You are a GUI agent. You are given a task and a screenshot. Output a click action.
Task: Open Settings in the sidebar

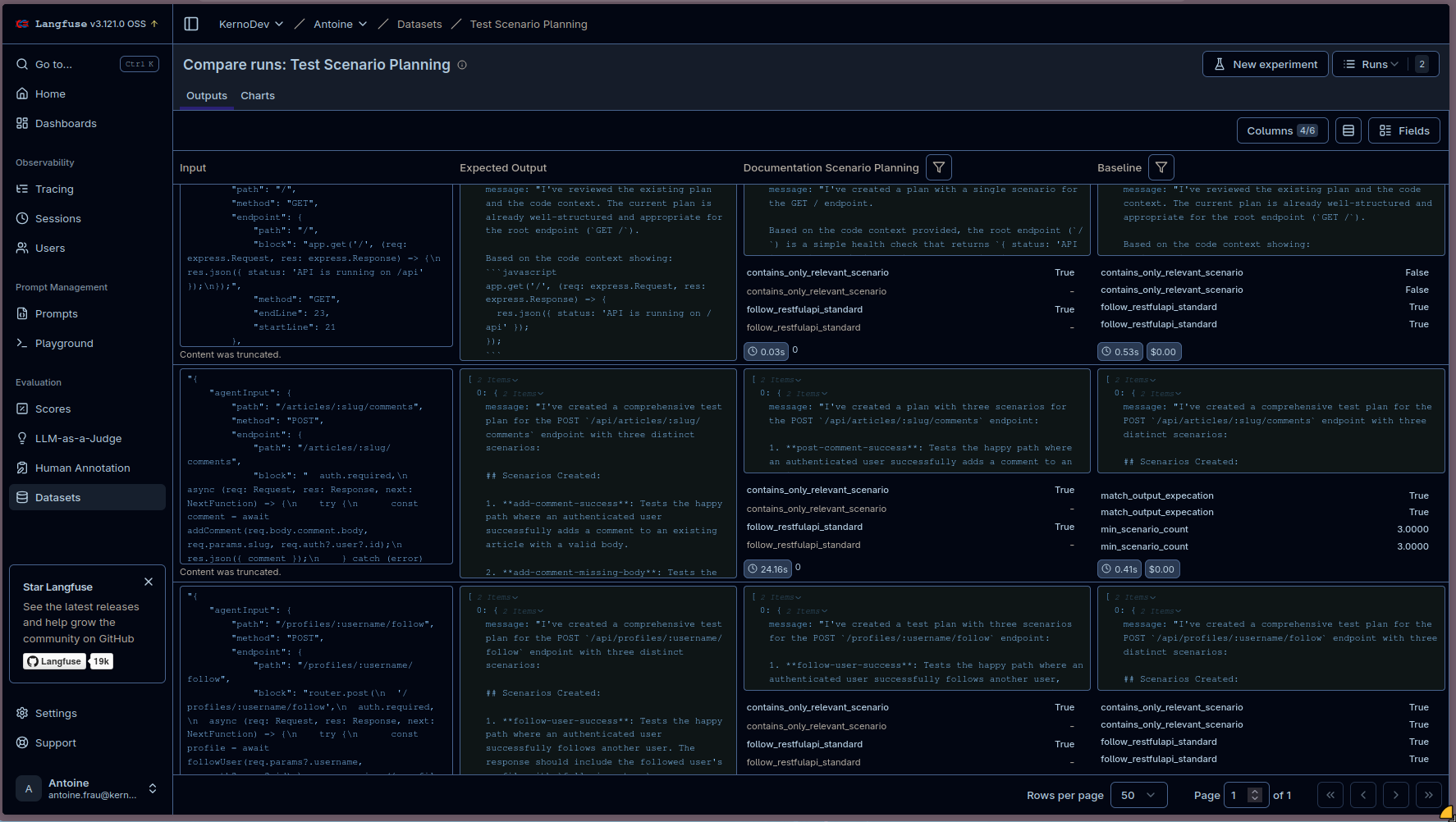point(86,713)
